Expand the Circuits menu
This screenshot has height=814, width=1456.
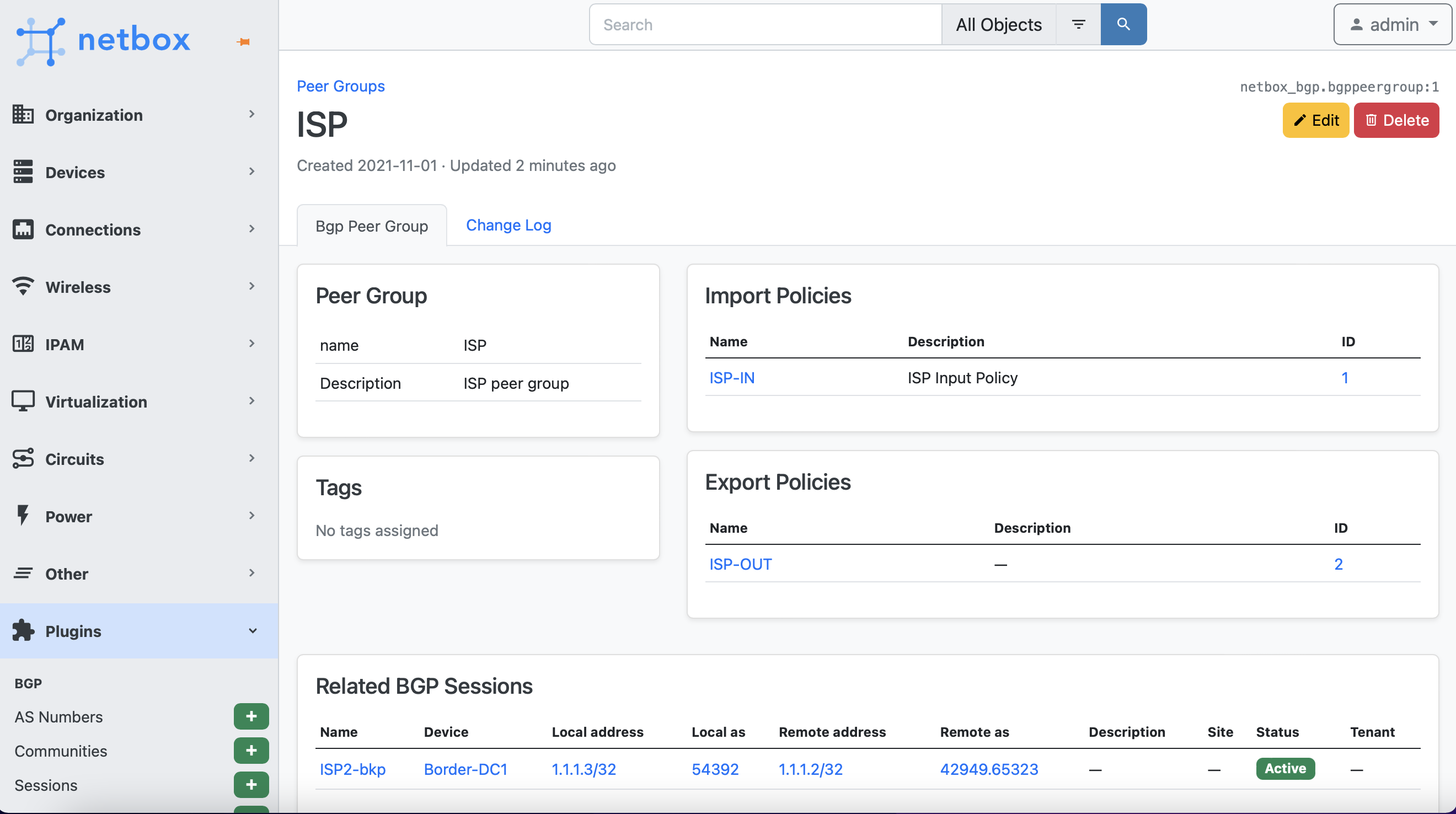coord(251,458)
